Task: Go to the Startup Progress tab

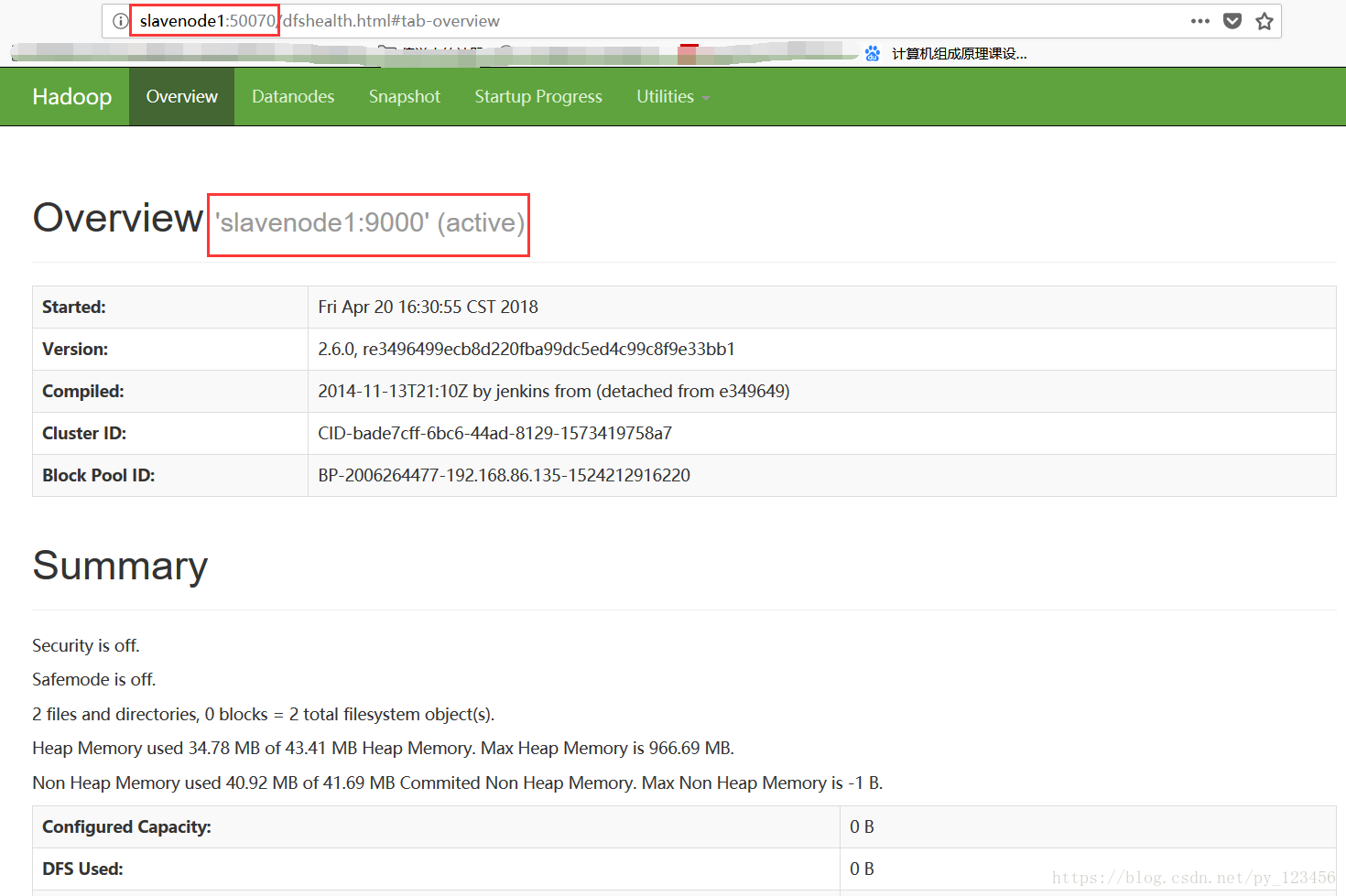Action: (538, 96)
